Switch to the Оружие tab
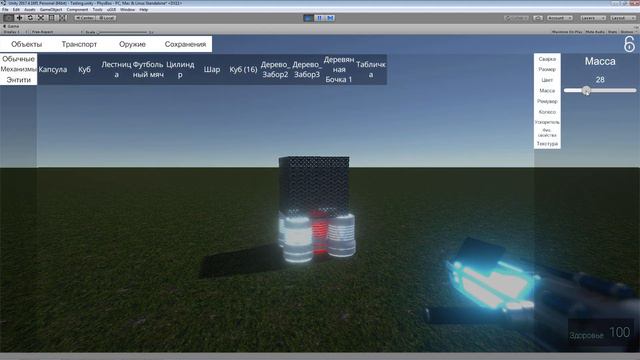 click(132, 44)
